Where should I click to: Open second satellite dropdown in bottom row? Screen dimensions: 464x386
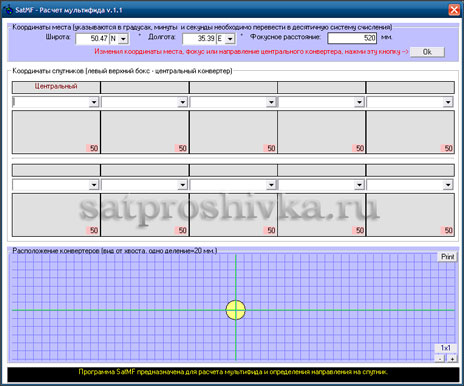pyautogui.click(x=183, y=185)
